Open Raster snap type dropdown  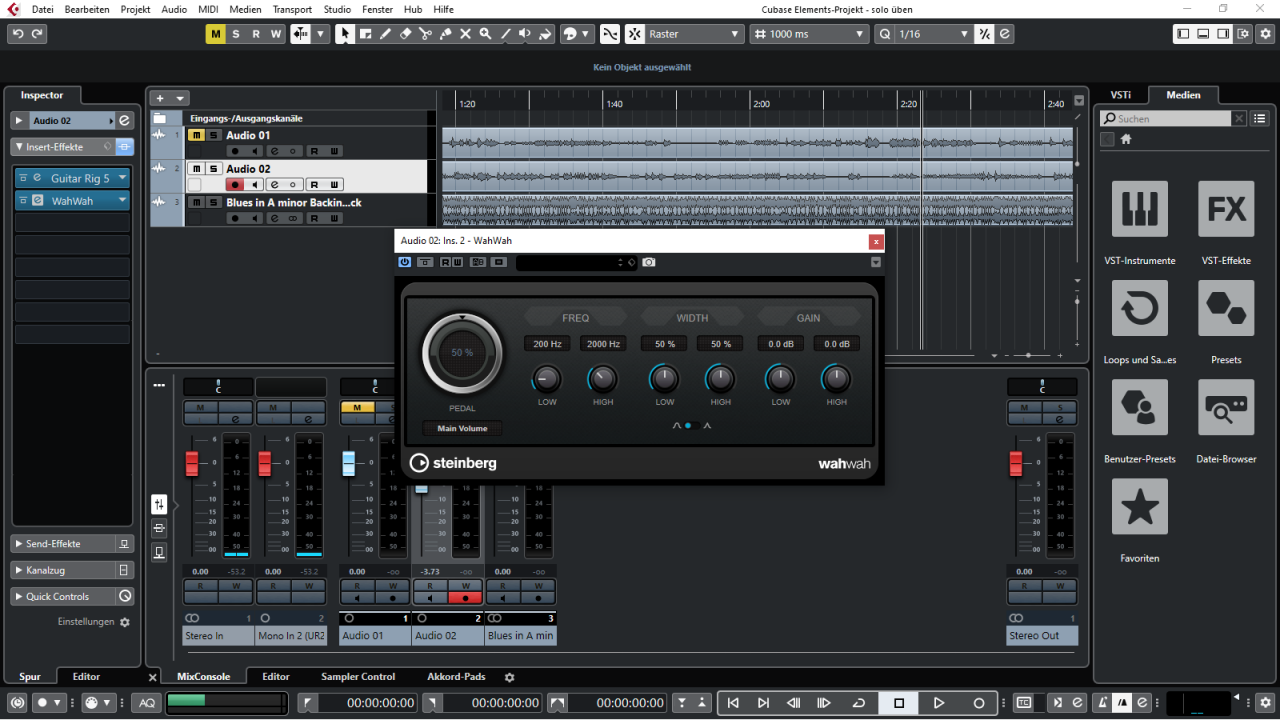[694, 34]
